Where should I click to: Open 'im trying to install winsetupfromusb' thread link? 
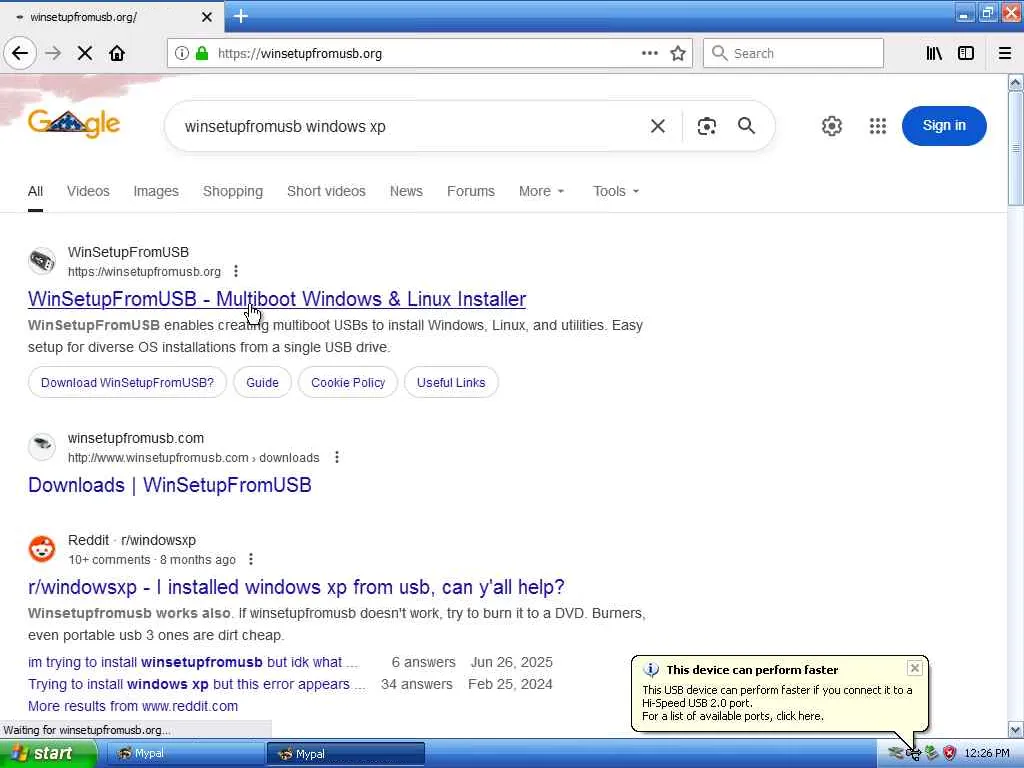click(193, 662)
